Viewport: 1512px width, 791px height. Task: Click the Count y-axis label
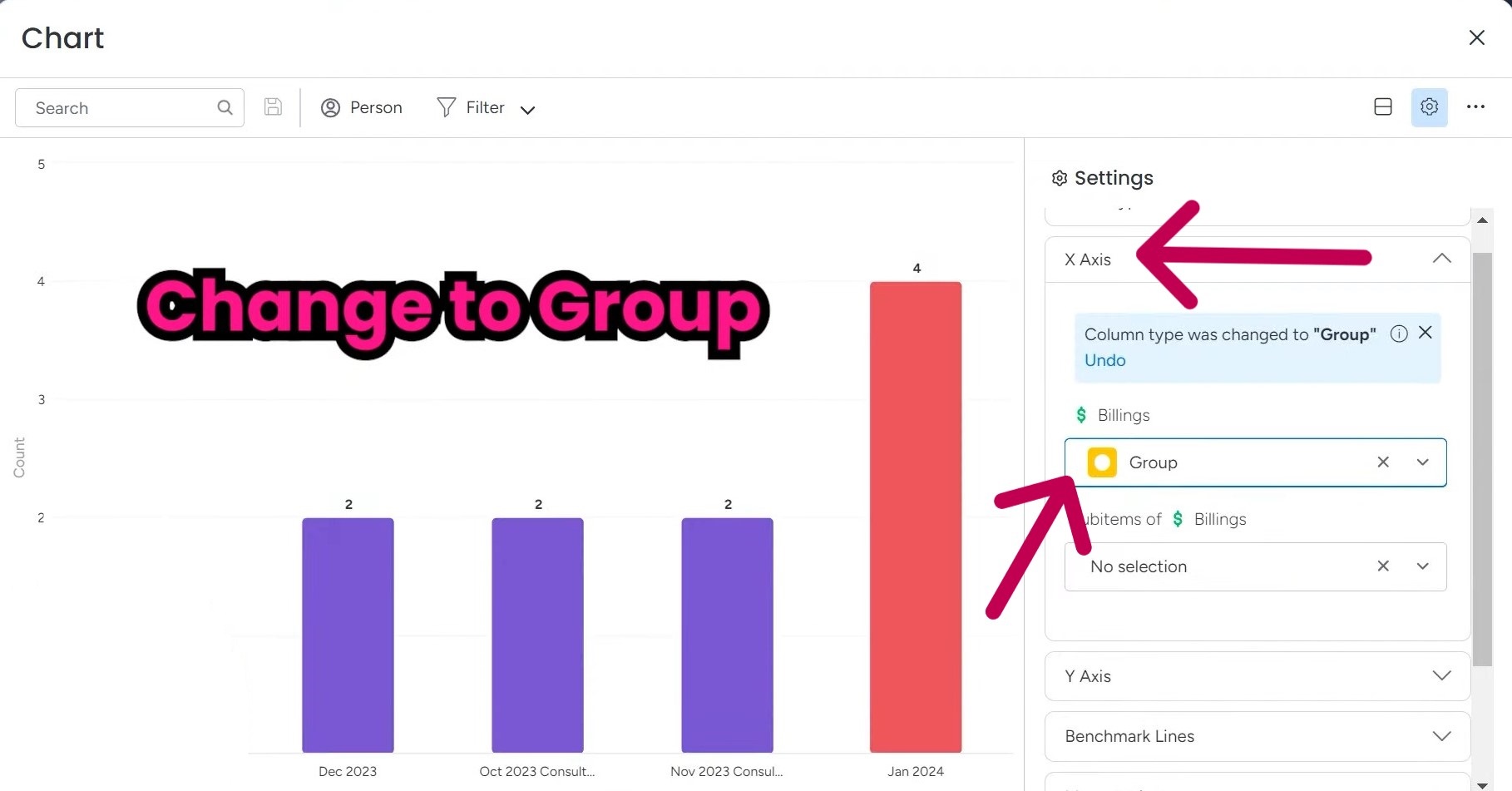pos(19,457)
